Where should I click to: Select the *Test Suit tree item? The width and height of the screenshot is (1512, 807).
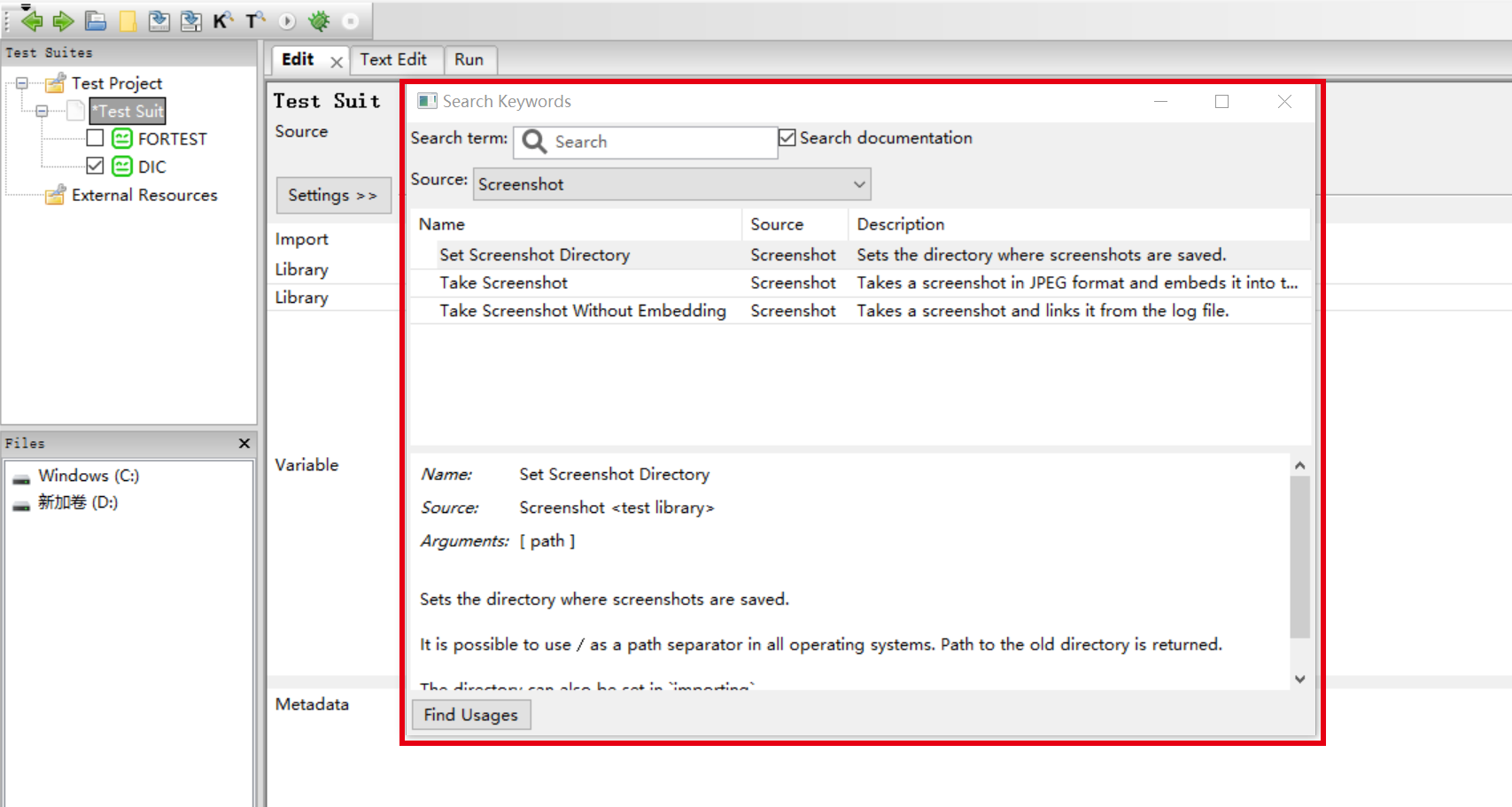point(128,111)
